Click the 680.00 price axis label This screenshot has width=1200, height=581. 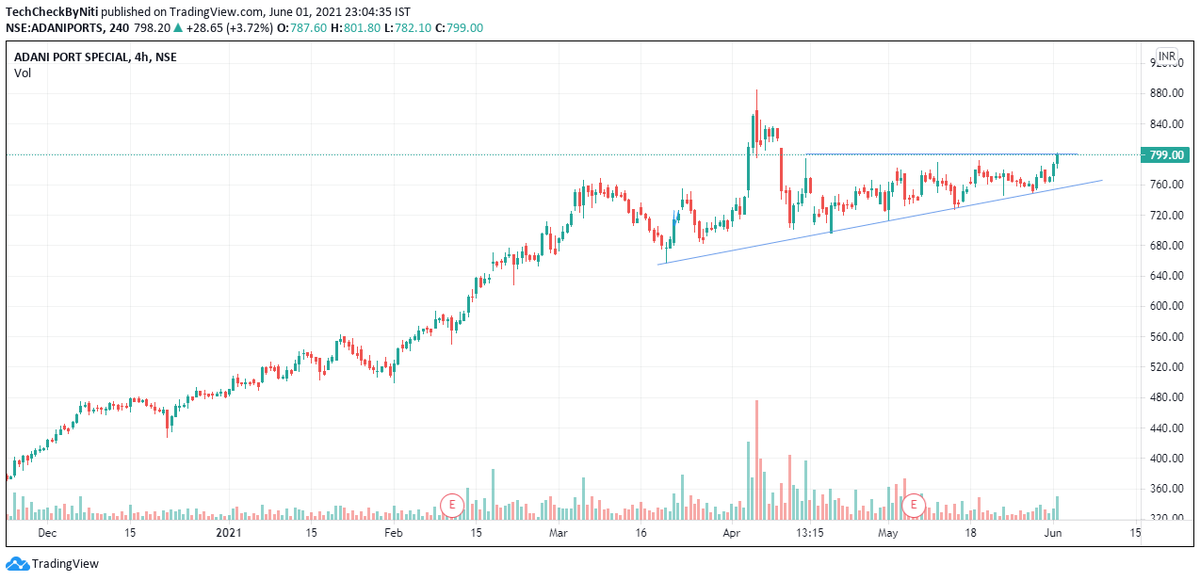[1166, 246]
